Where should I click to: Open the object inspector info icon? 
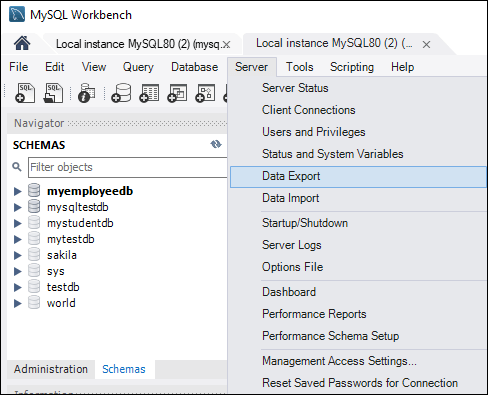[x=87, y=93]
